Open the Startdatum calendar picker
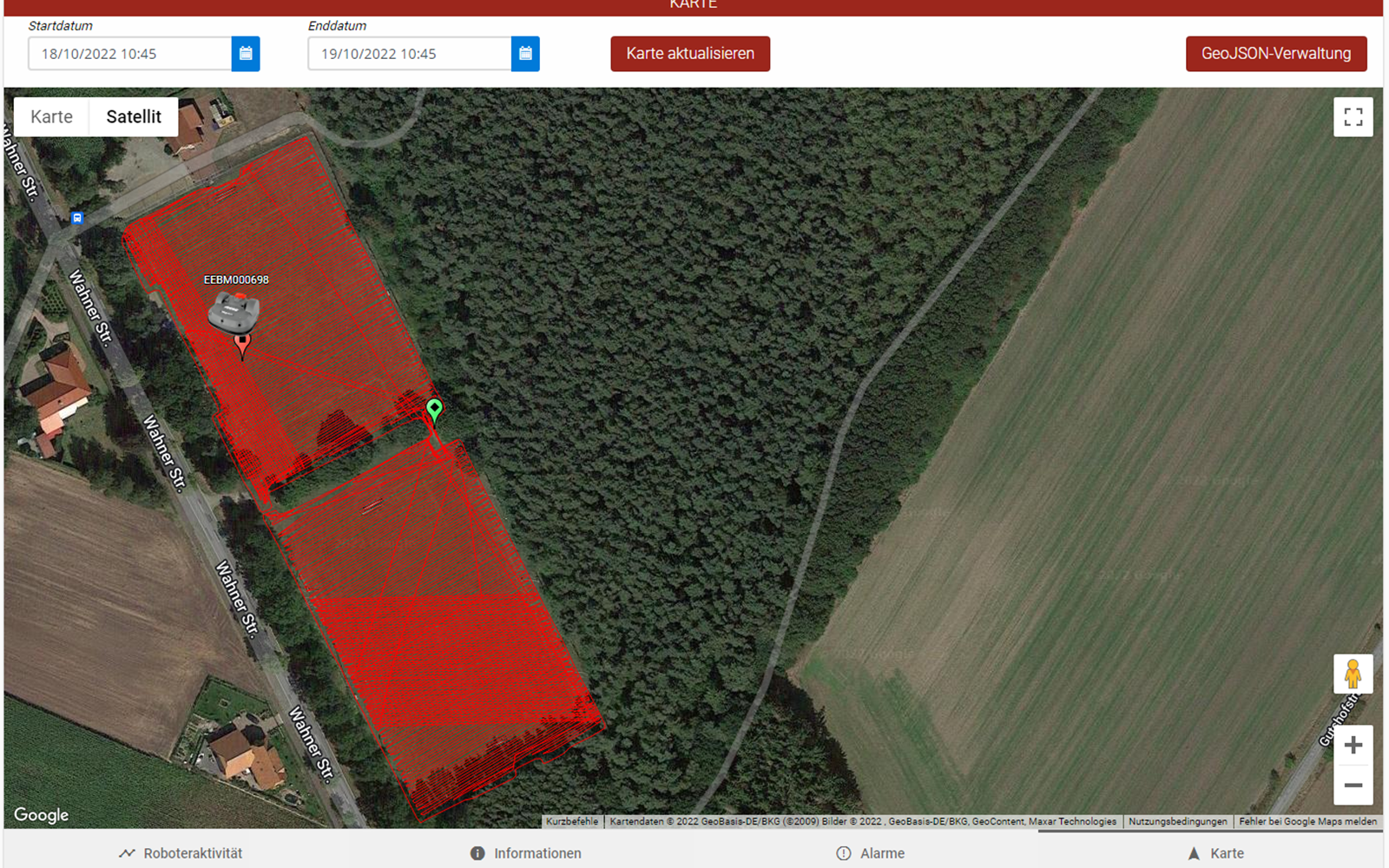This screenshot has height=868, width=1389. pyautogui.click(x=246, y=54)
